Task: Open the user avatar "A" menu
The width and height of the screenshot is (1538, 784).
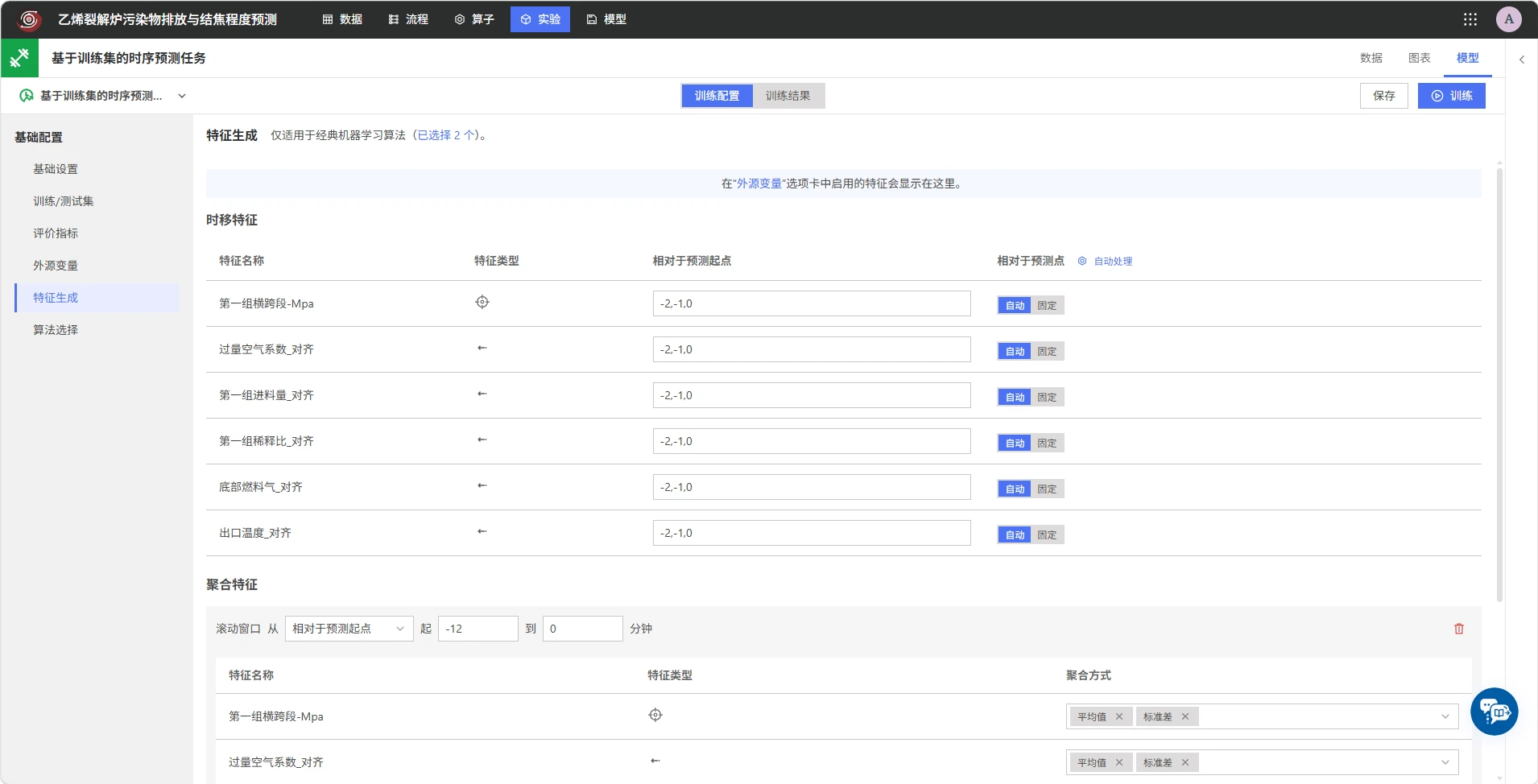Action: (1509, 19)
